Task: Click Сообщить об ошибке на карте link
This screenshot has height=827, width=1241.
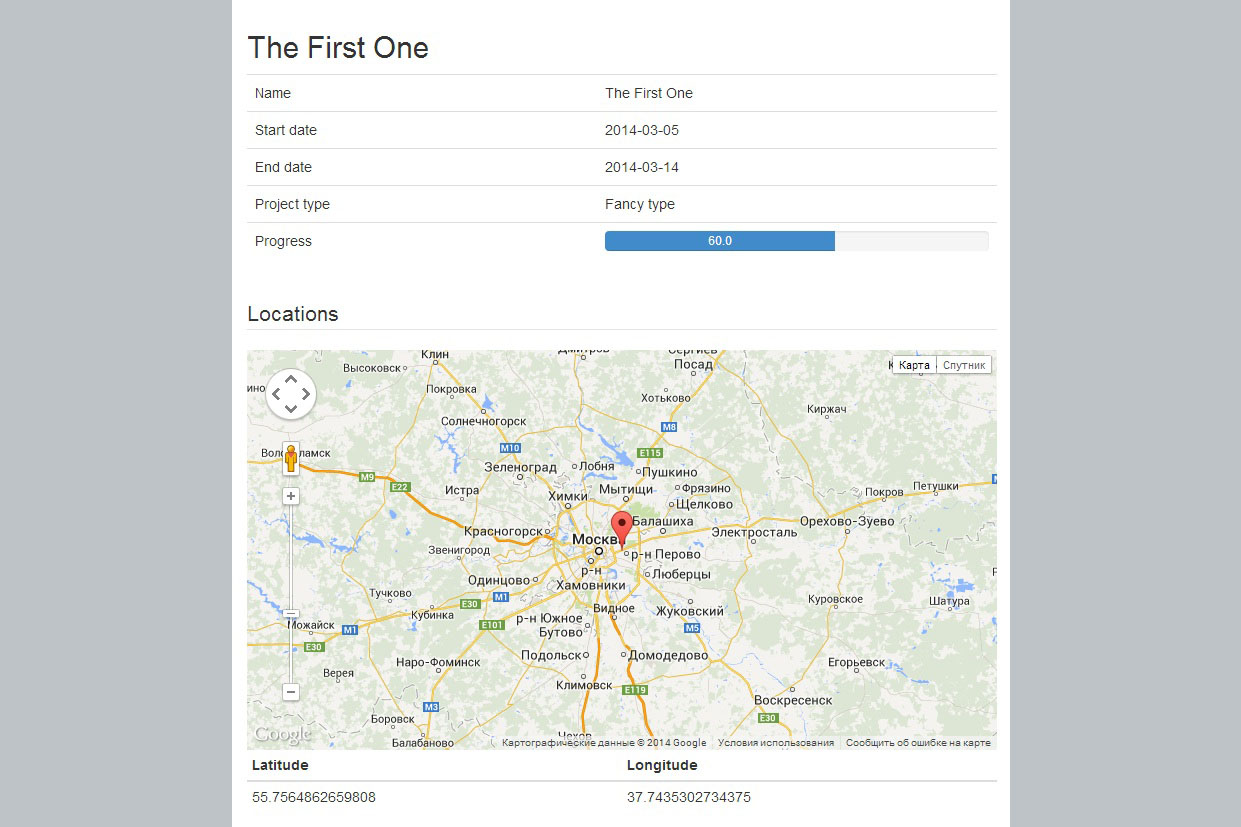Action: coord(918,743)
